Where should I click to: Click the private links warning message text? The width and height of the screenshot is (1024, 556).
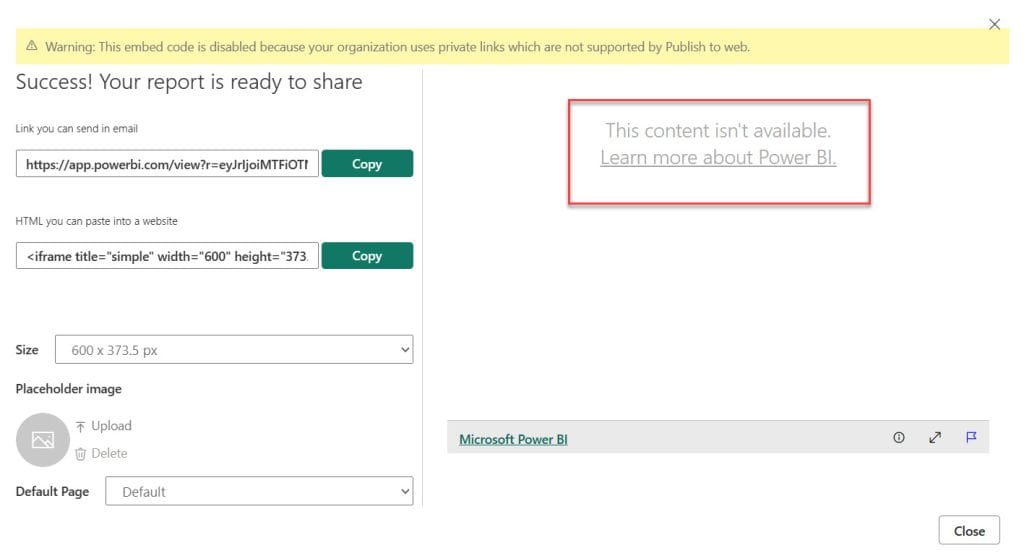point(397,47)
